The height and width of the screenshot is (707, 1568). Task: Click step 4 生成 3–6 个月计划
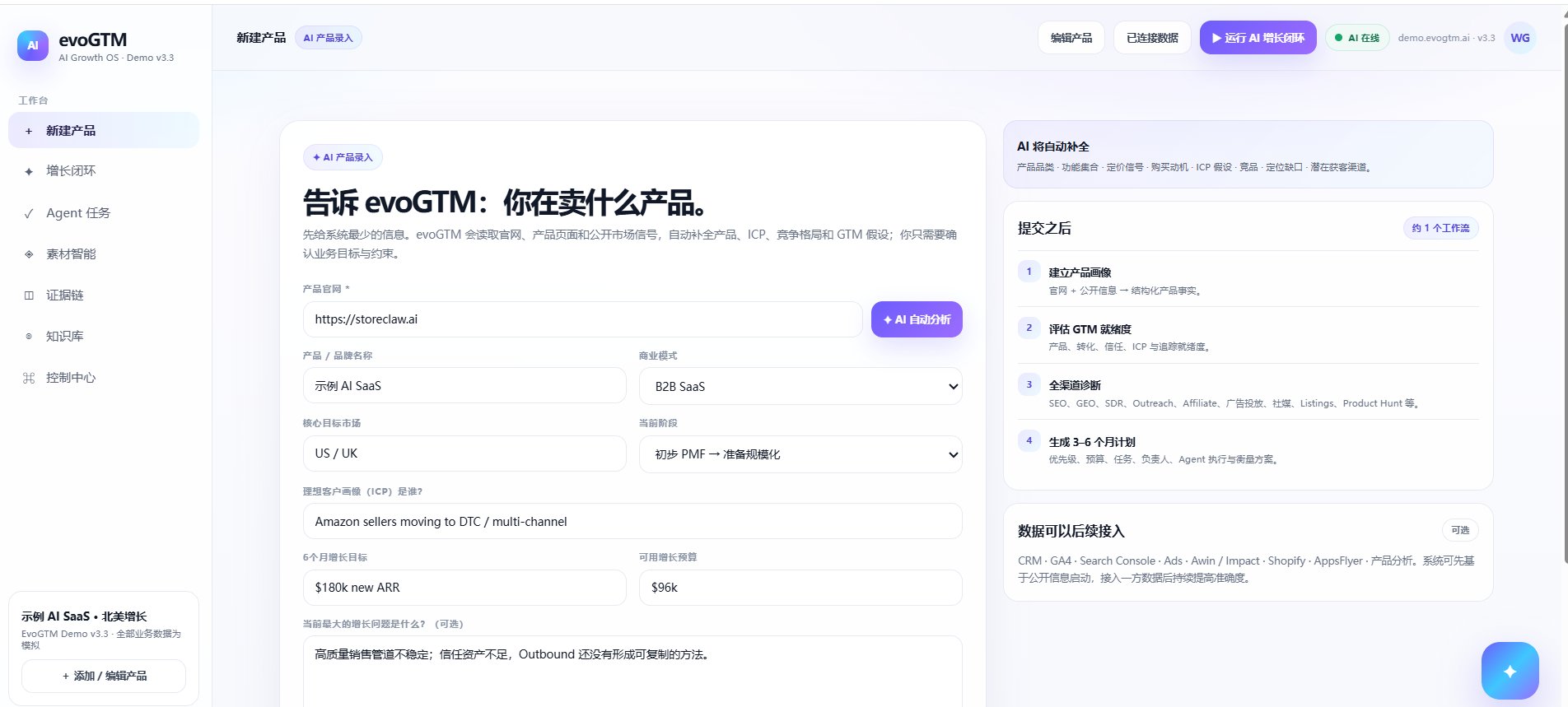pos(1248,449)
